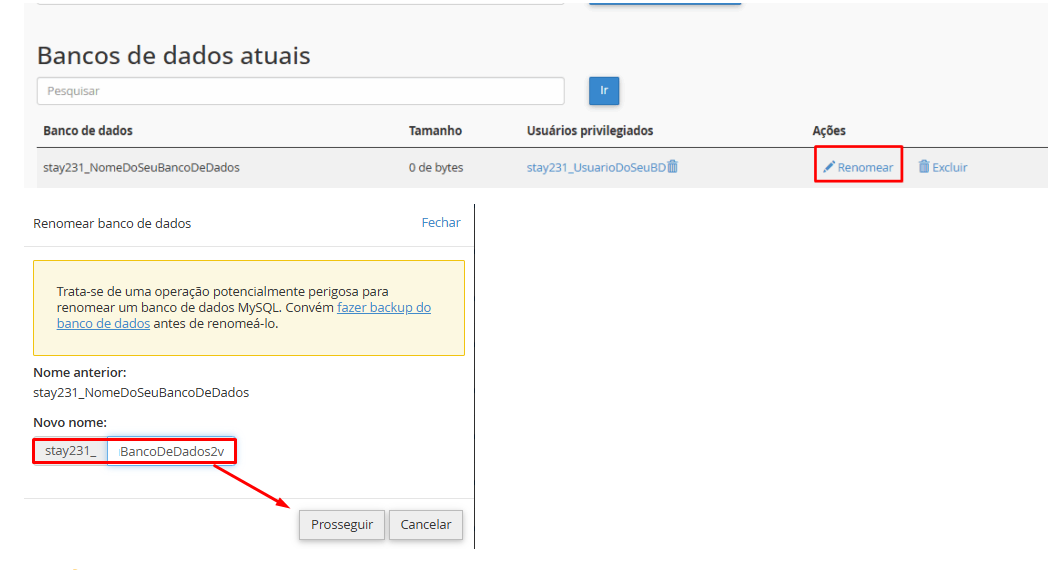Click the Novo nome input field
1063x570 pixels.
pyautogui.click(x=172, y=451)
